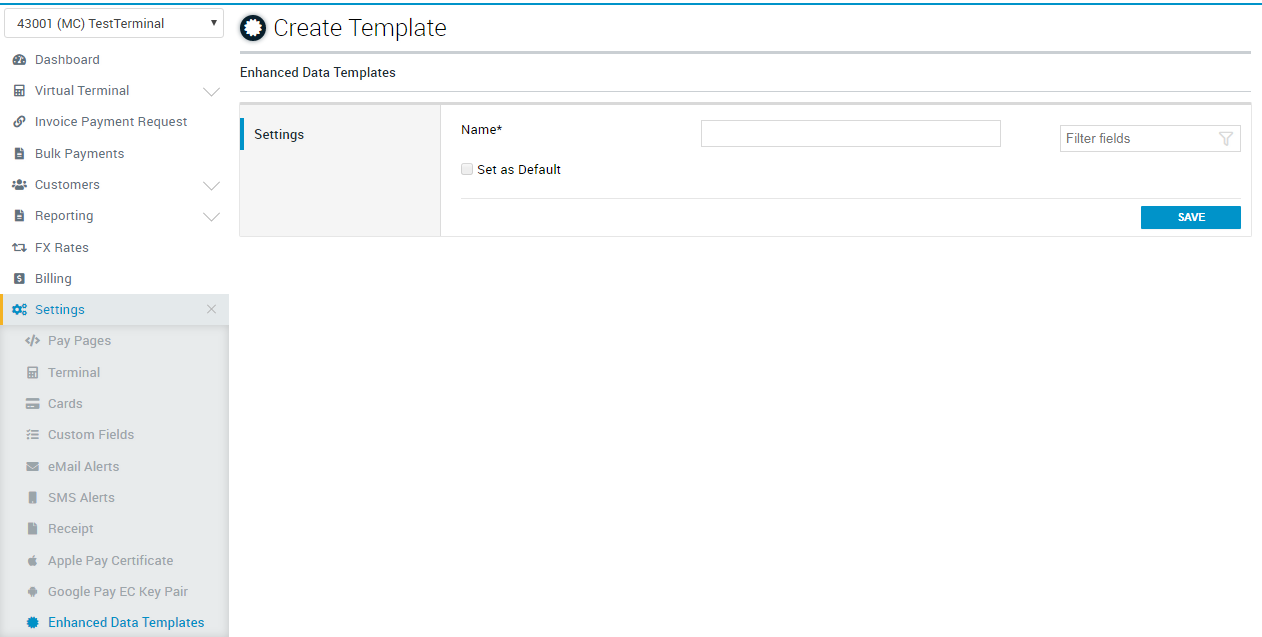The height and width of the screenshot is (637, 1262).
Task: Click the funnel icon in Filter fields
Action: point(1226,139)
